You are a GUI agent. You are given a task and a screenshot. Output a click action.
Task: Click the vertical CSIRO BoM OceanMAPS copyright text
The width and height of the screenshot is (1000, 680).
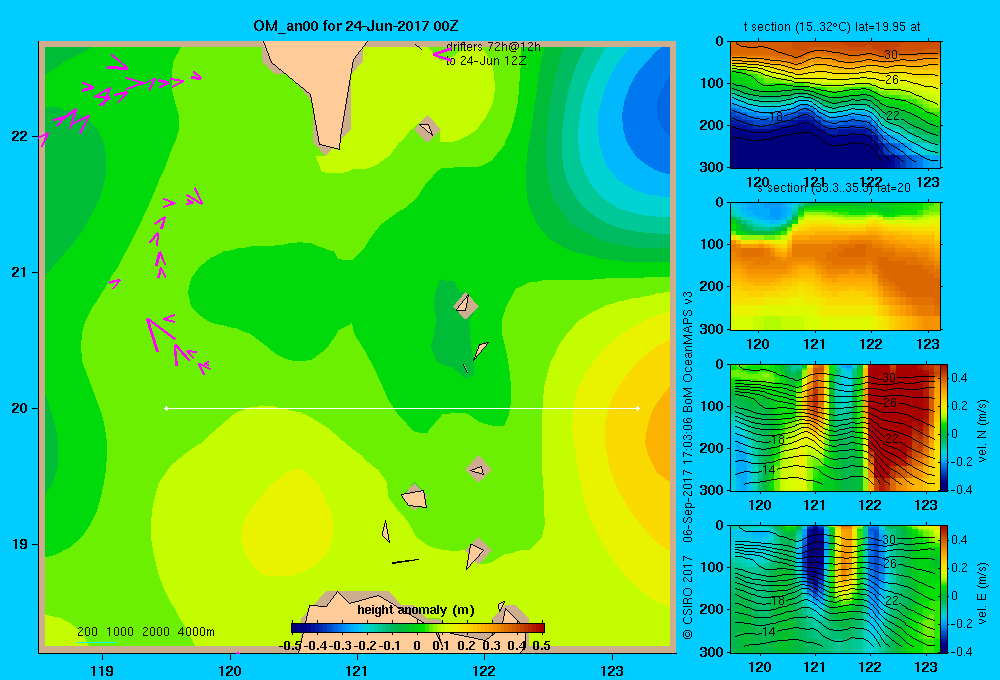[x=688, y=466]
